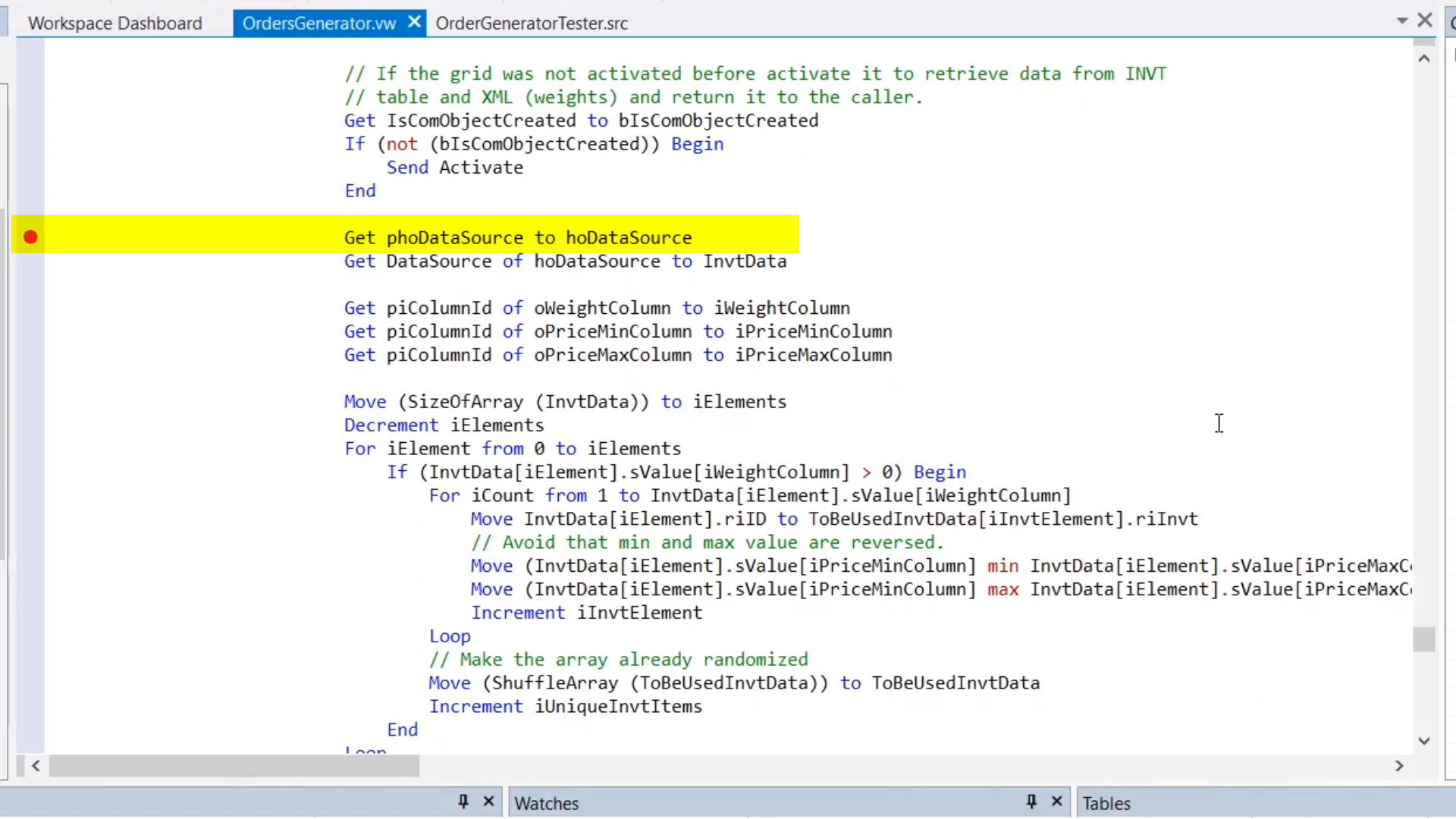Select the OrdersGenerator.vw tab
The width and height of the screenshot is (1456, 819).
tap(318, 24)
